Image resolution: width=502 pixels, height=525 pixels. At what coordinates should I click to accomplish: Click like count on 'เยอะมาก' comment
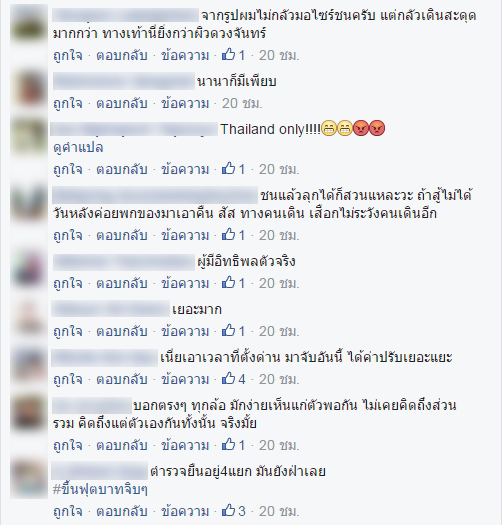point(233,331)
